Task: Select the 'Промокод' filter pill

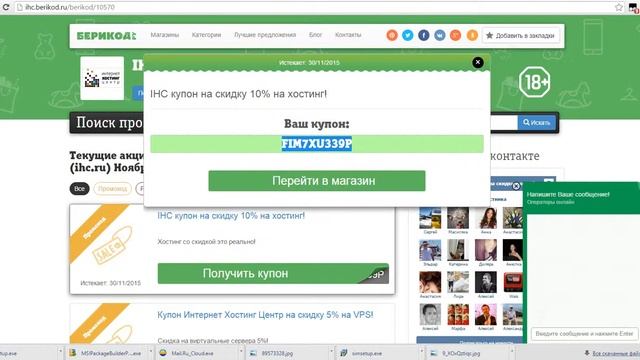Action: (x=113, y=189)
